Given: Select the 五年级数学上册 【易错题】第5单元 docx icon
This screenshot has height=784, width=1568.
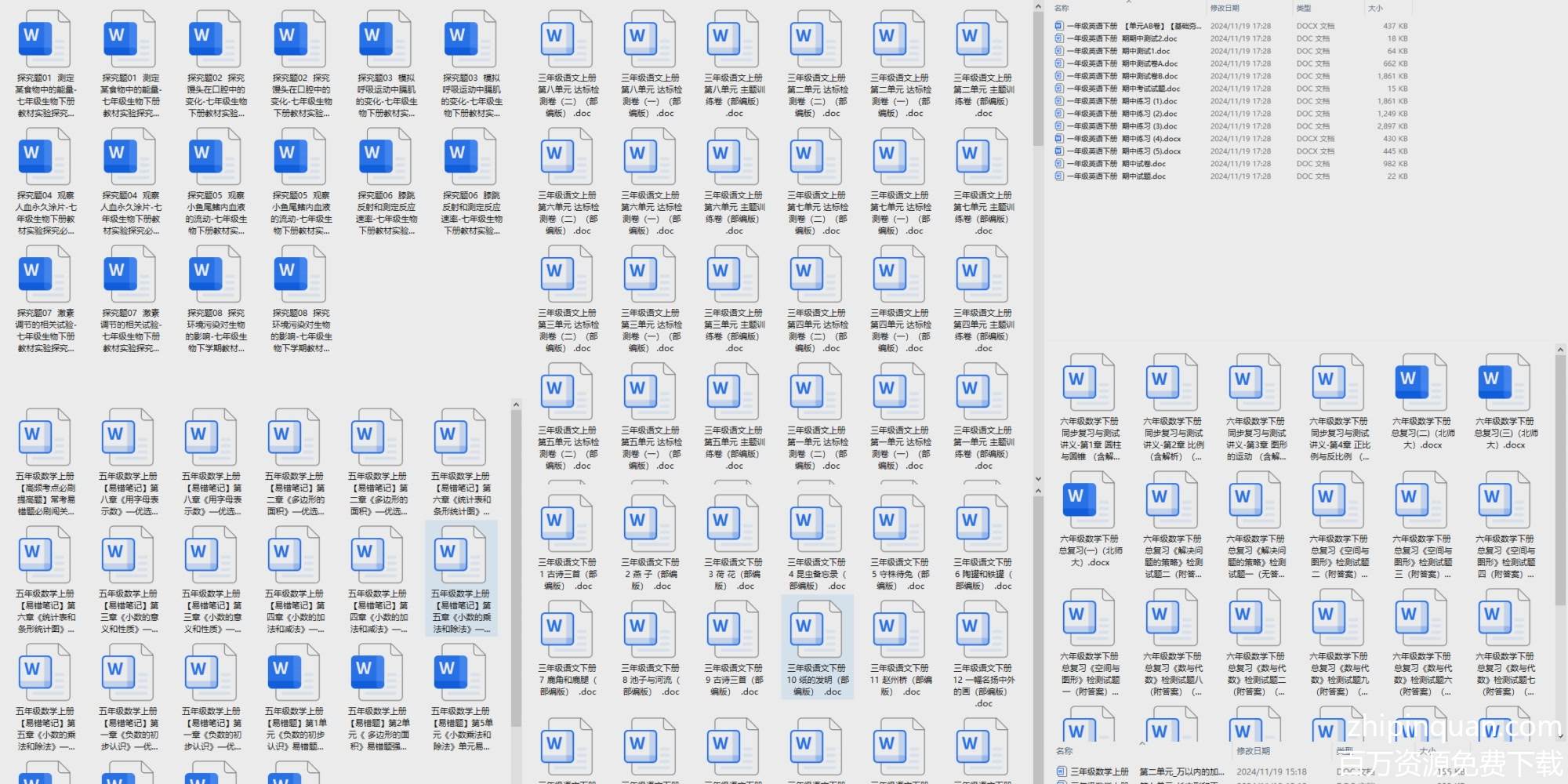Looking at the screenshot, I should click(x=460, y=673).
